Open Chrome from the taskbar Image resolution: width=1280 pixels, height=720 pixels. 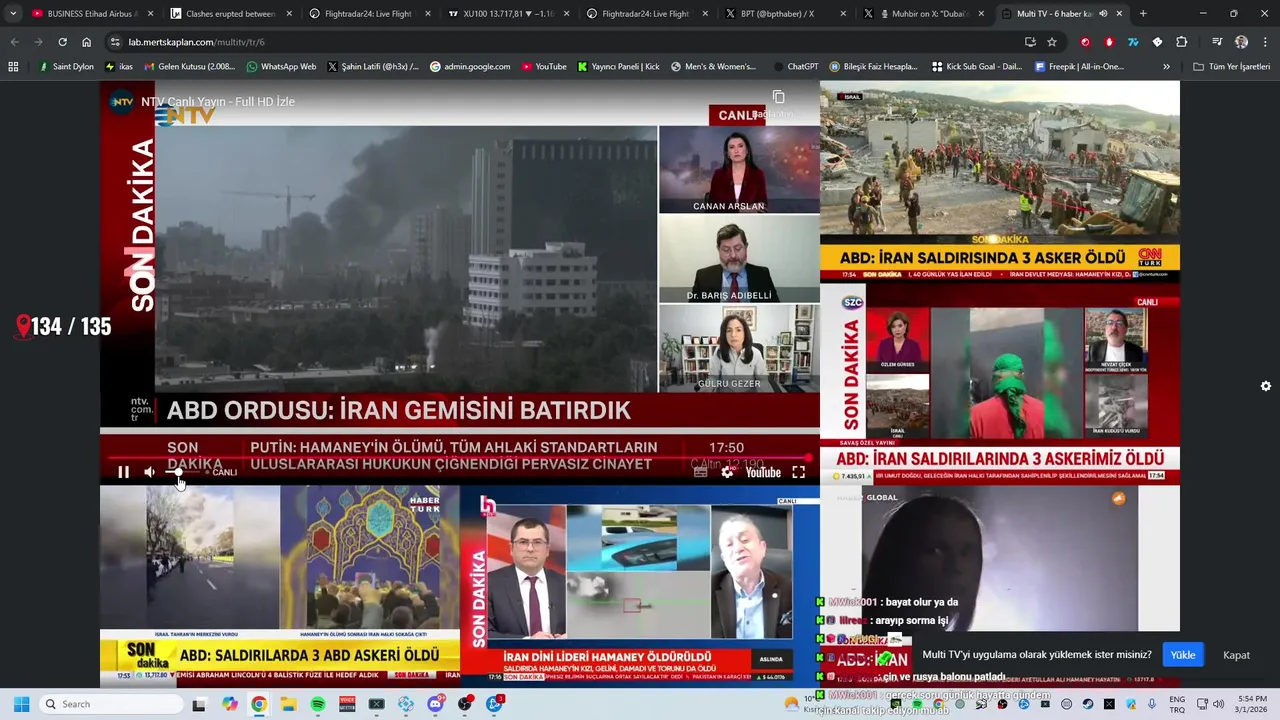[x=259, y=704]
